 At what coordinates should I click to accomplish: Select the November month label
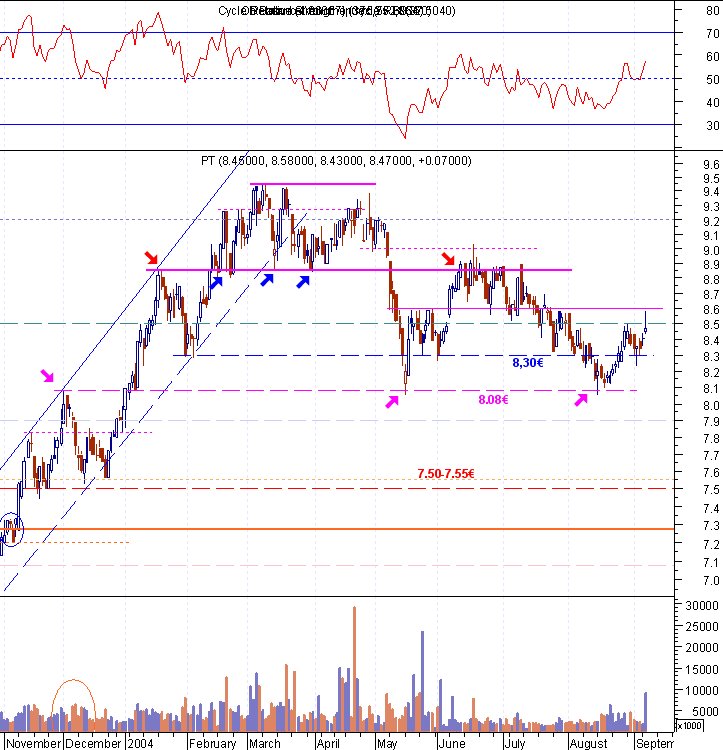point(33,743)
